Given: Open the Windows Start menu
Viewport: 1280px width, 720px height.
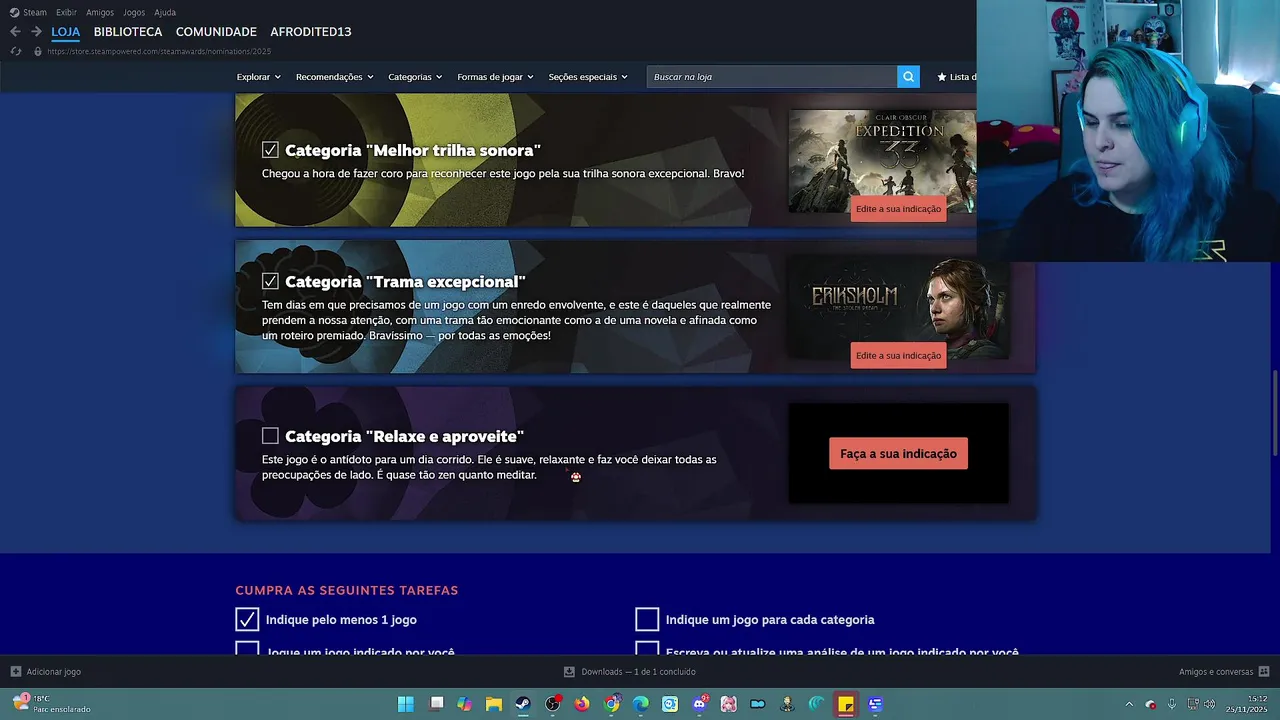Looking at the screenshot, I should coord(405,704).
